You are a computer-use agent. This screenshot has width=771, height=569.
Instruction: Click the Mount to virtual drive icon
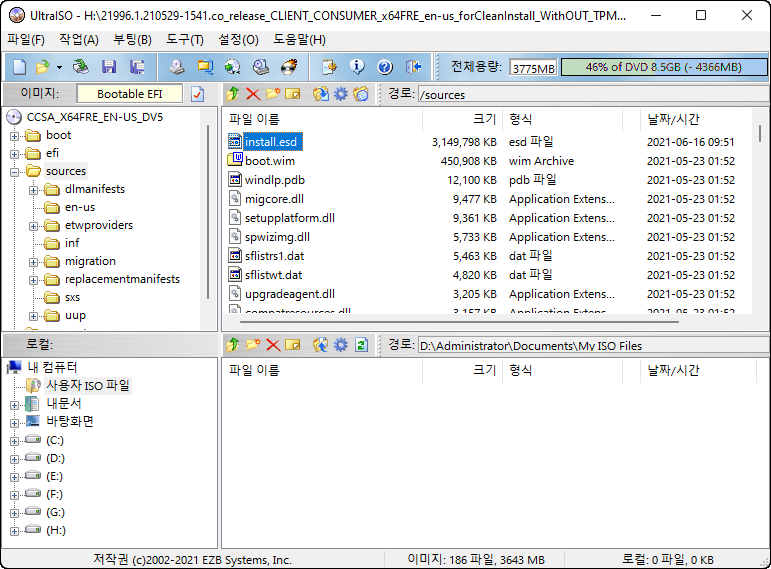click(x=261, y=67)
